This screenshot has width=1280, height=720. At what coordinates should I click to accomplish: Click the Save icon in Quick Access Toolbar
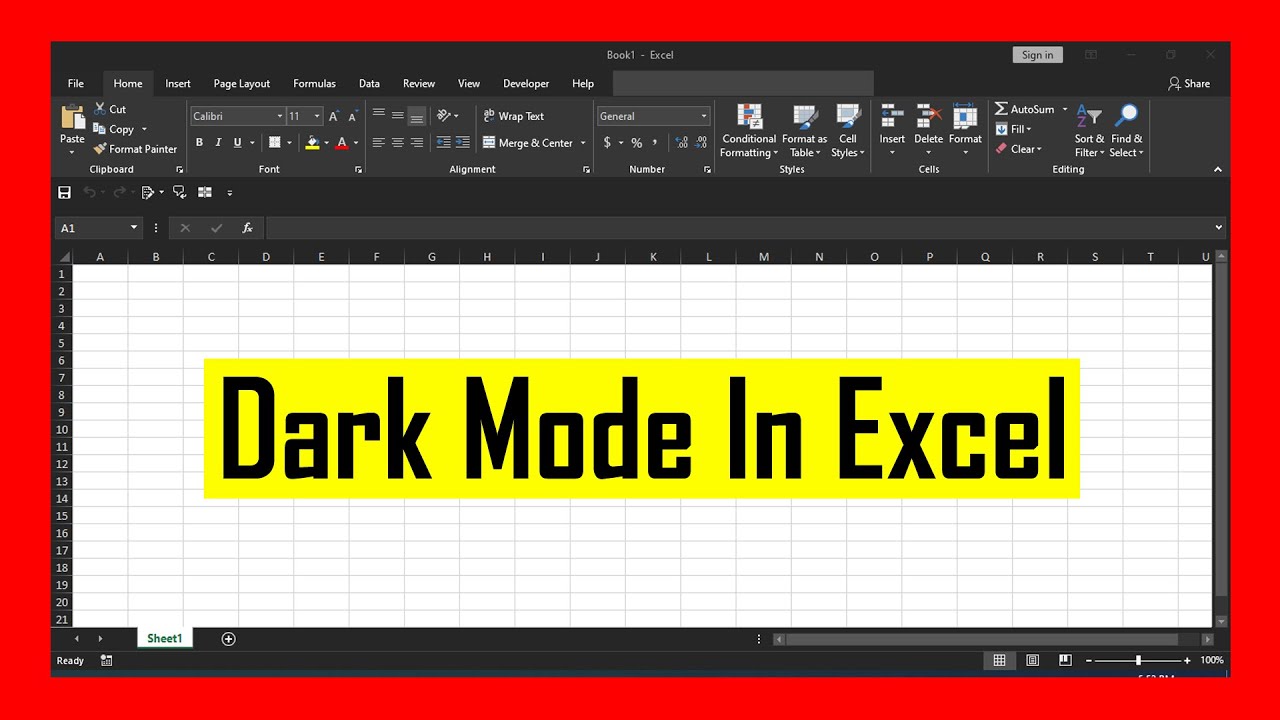(65, 192)
